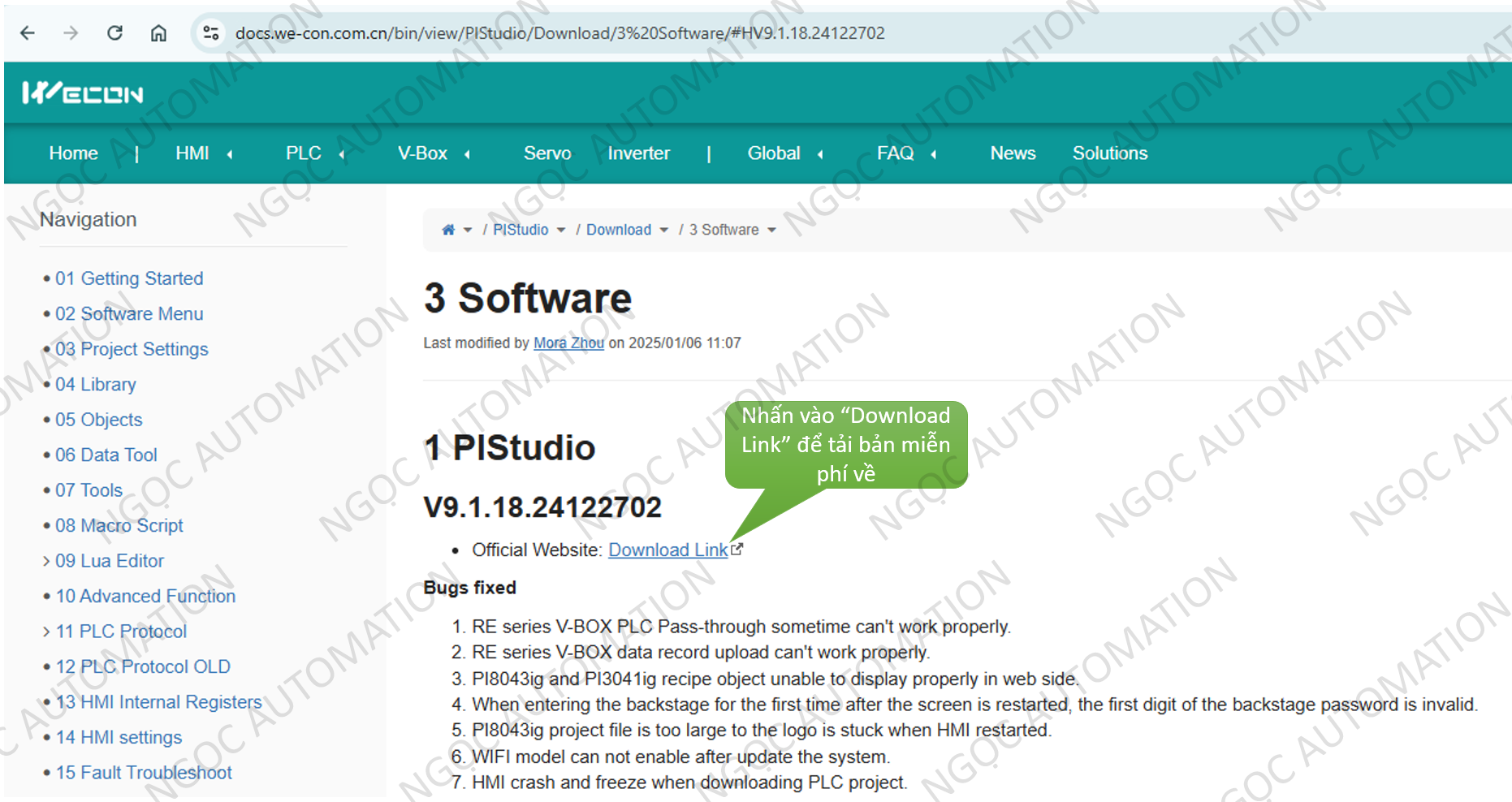The width and height of the screenshot is (1512, 802).
Task: Click the 1 PIStudio section heading
Action: (x=509, y=448)
